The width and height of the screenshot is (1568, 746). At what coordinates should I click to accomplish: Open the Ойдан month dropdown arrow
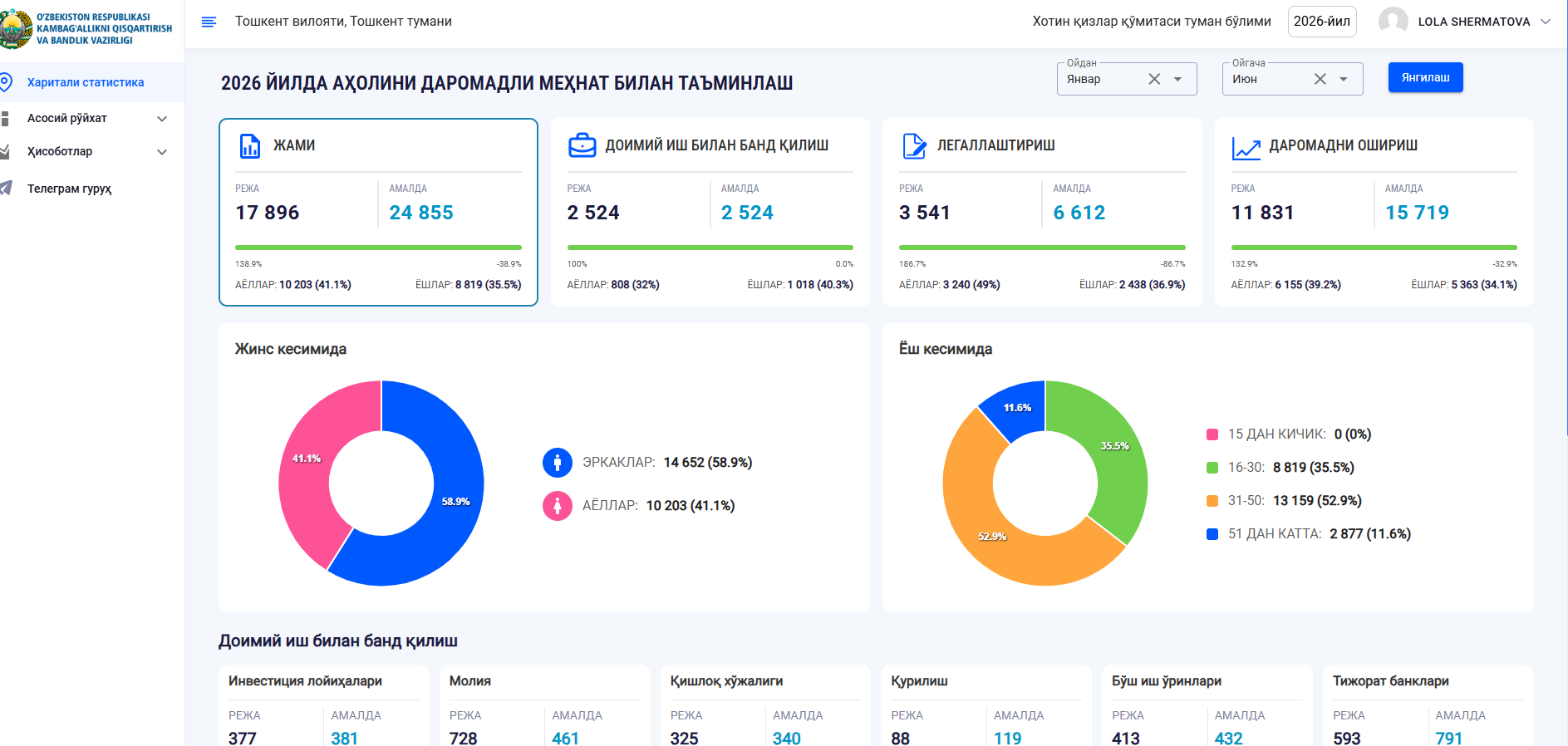1177,79
